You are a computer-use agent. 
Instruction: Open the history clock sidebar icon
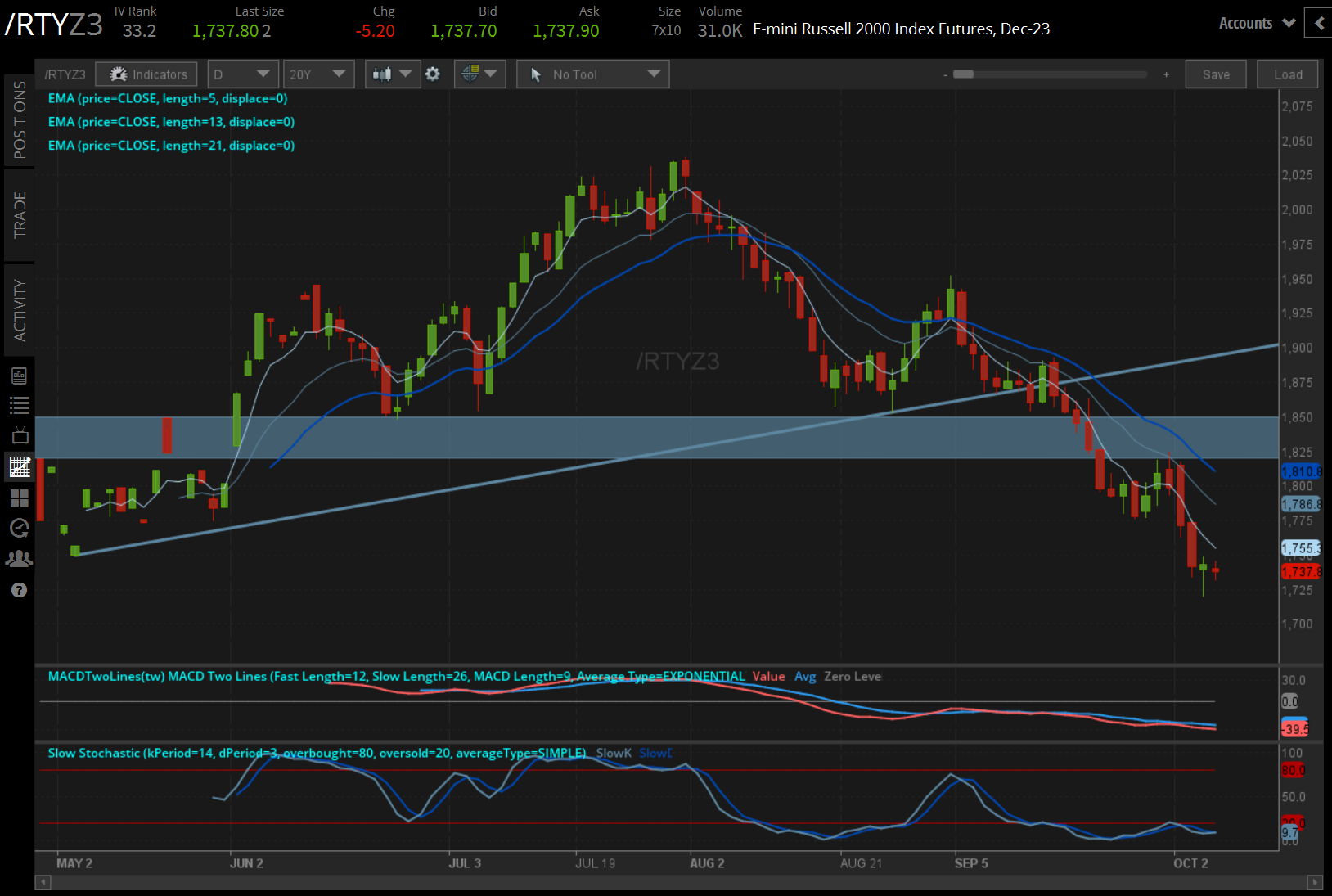coord(19,528)
